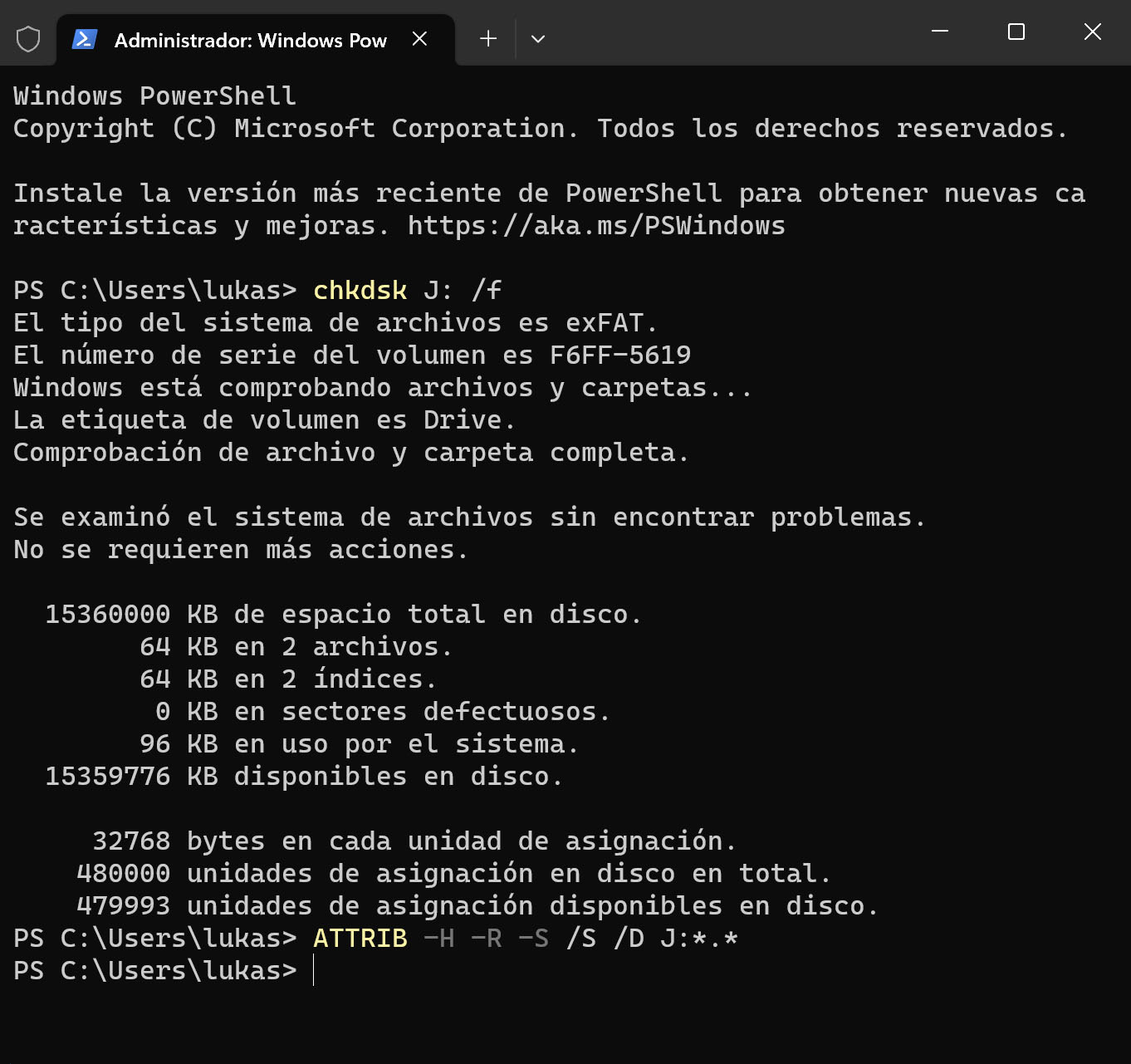The image size is (1131, 1064).
Task: Click the Copyright Microsoft Corporation line
Action: tap(541, 129)
